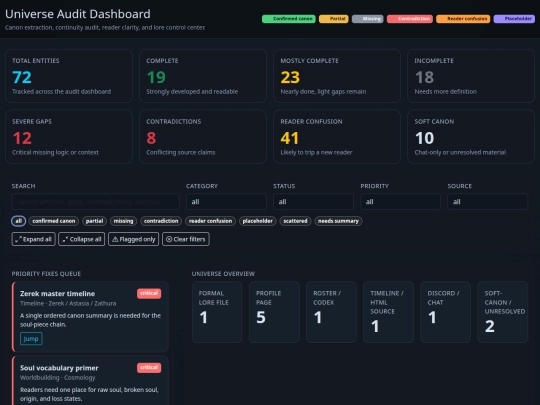
Task: Select the 'contradiction' filter chip
Action: coord(161,221)
